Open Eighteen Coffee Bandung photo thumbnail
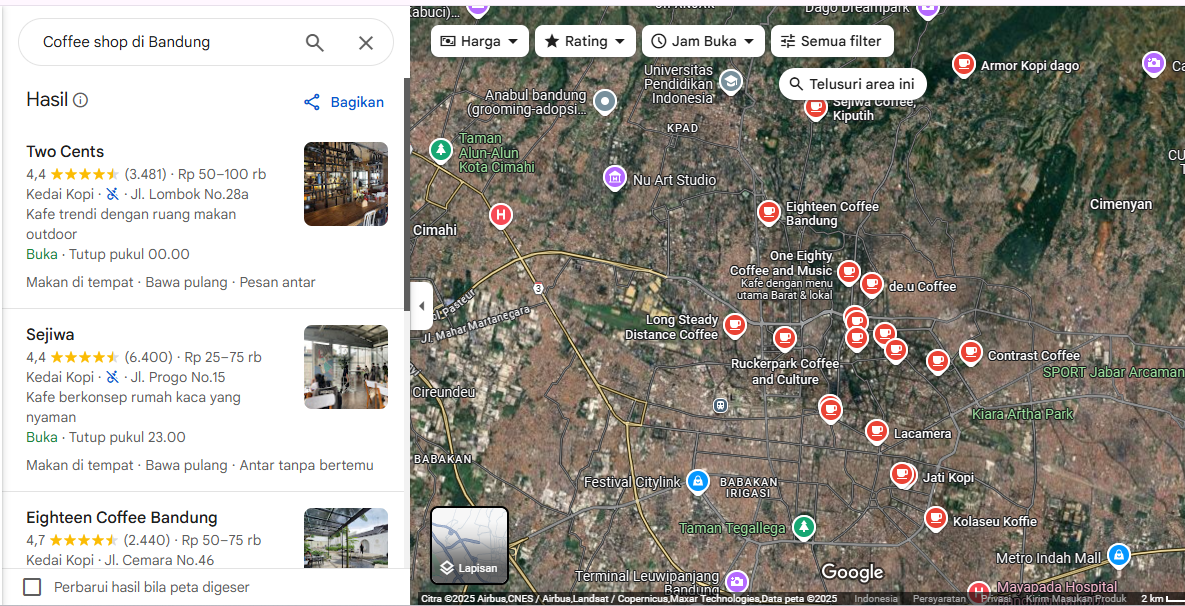Screen dimensions: 1185x606 (x=346, y=538)
